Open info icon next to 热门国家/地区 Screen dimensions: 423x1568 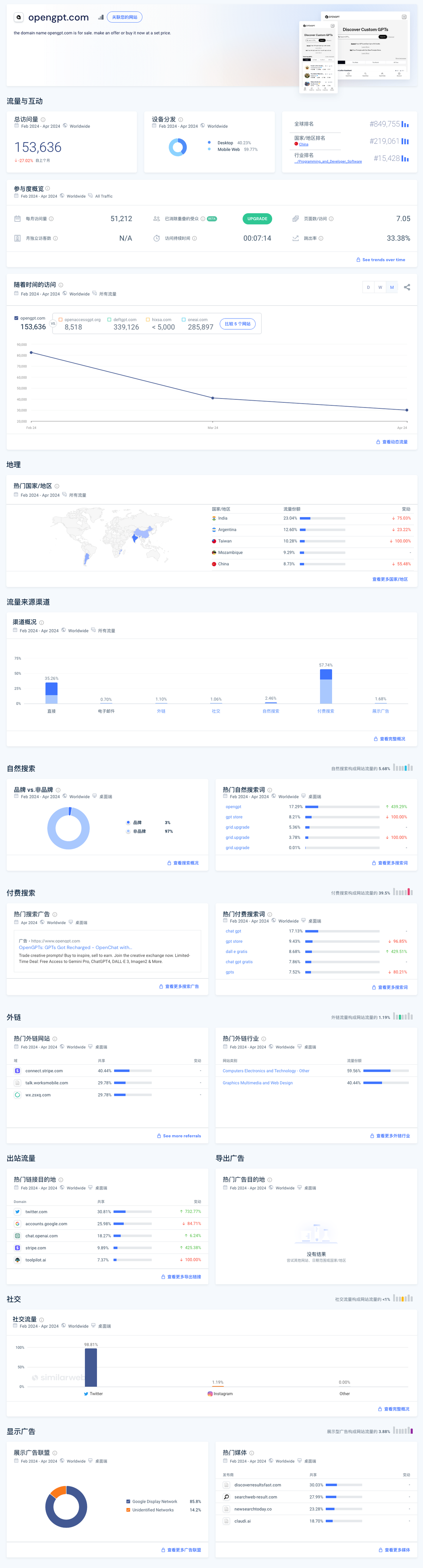pyautogui.click(x=57, y=486)
